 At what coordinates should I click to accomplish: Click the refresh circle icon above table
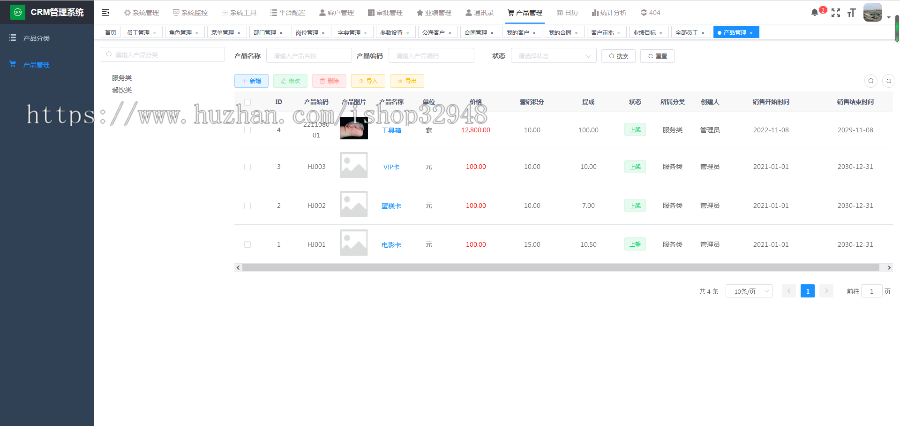coord(886,80)
